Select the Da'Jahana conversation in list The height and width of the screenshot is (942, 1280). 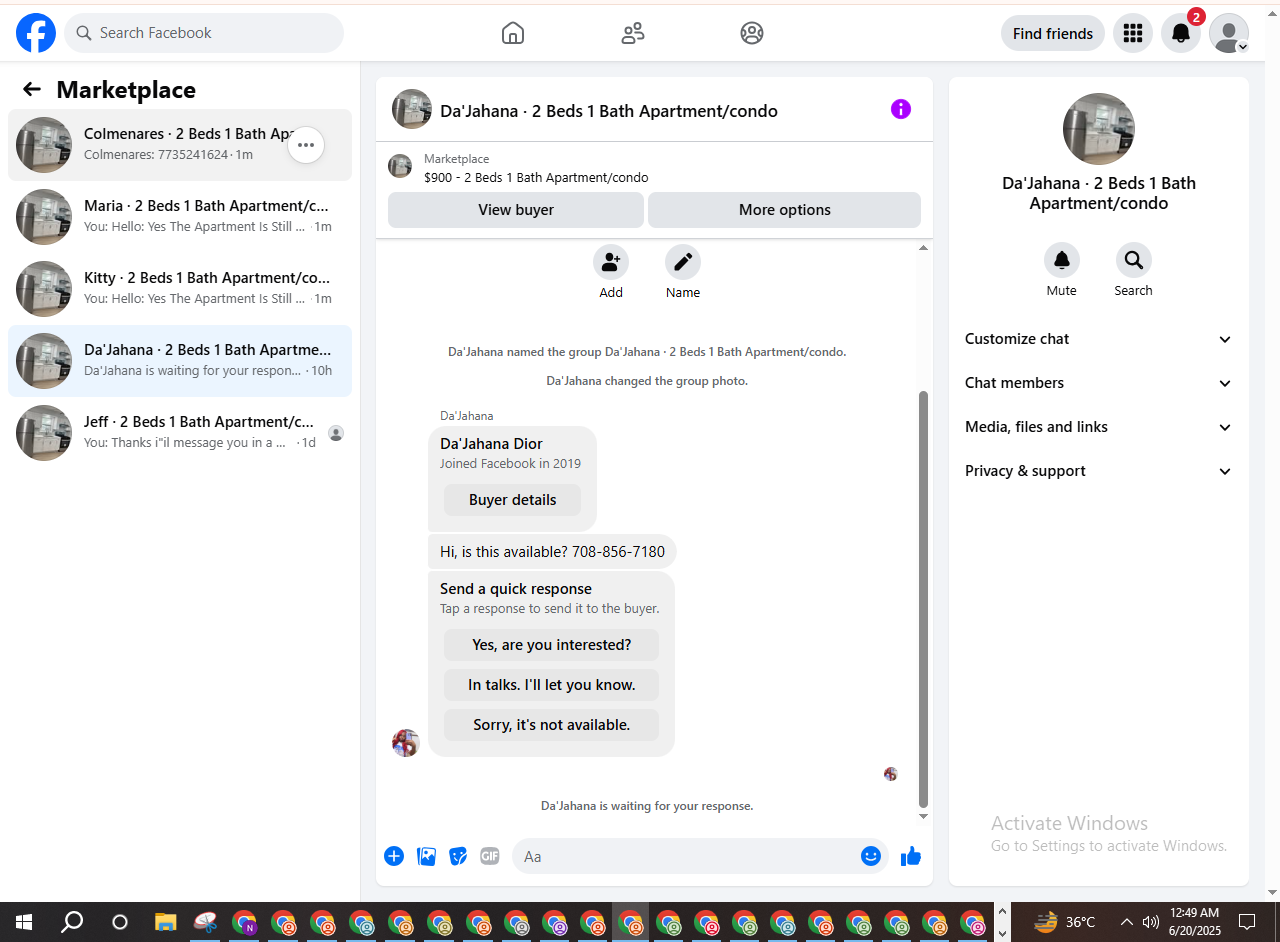[180, 361]
